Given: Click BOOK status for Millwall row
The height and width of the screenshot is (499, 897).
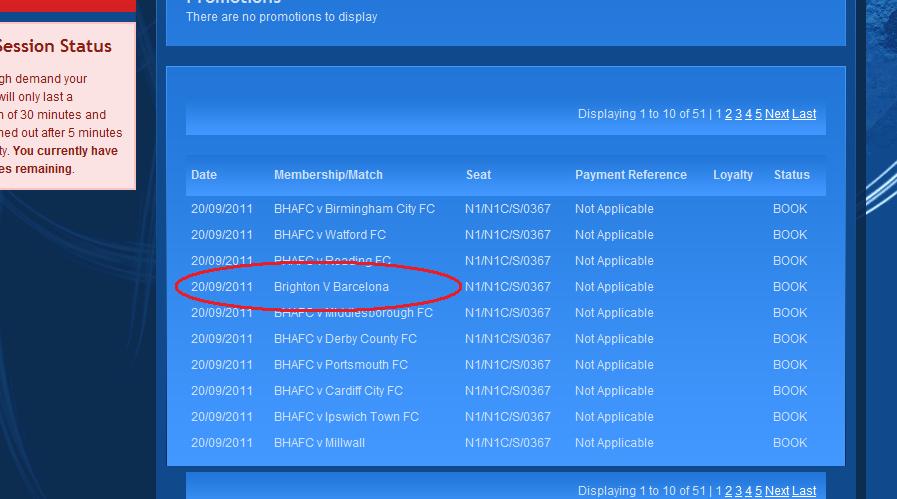Looking at the screenshot, I should pyautogui.click(x=790, y=443).
